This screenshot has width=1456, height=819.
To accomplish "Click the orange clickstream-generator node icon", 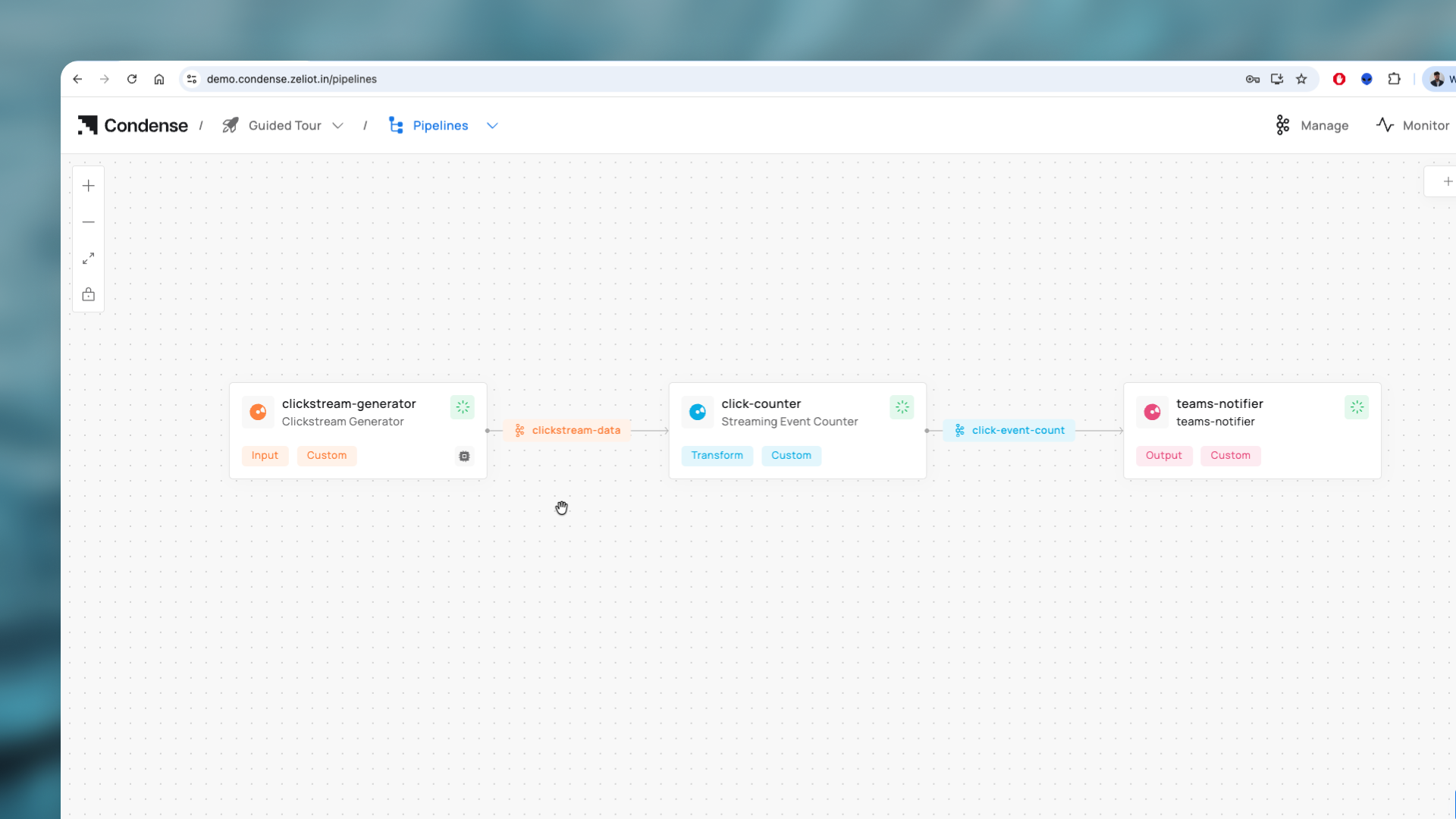I will pos(258,412).
